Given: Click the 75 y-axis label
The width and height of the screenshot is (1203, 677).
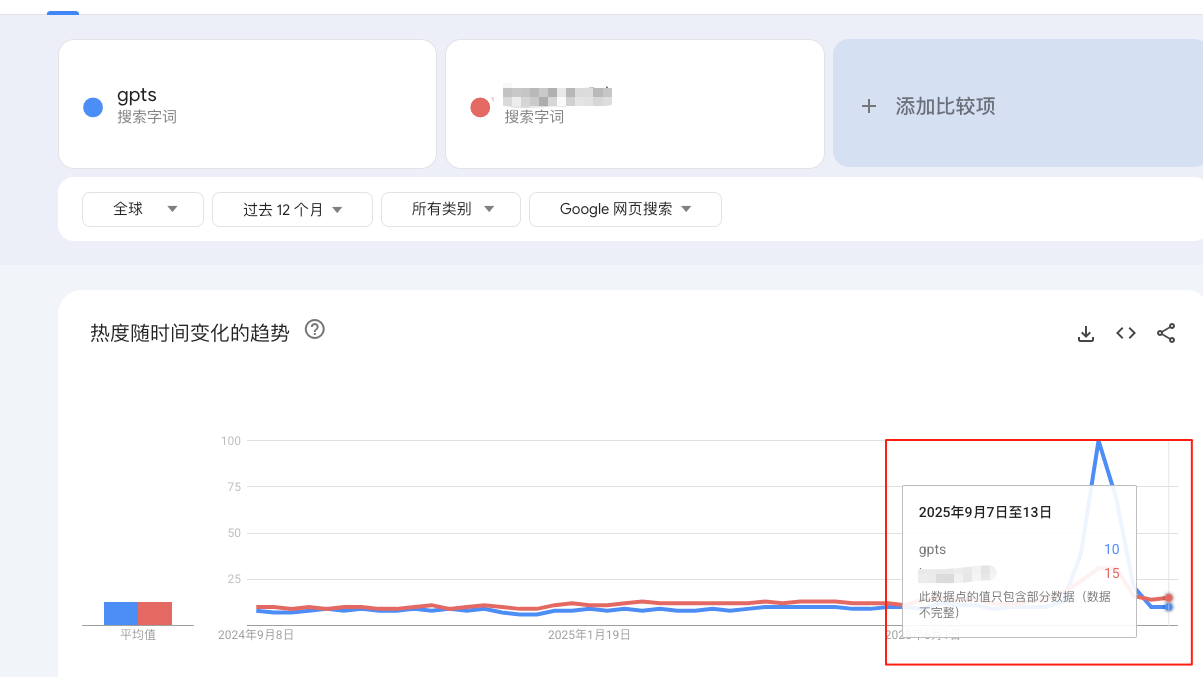Looking at the screenshot, I should [x=234, y=487].
